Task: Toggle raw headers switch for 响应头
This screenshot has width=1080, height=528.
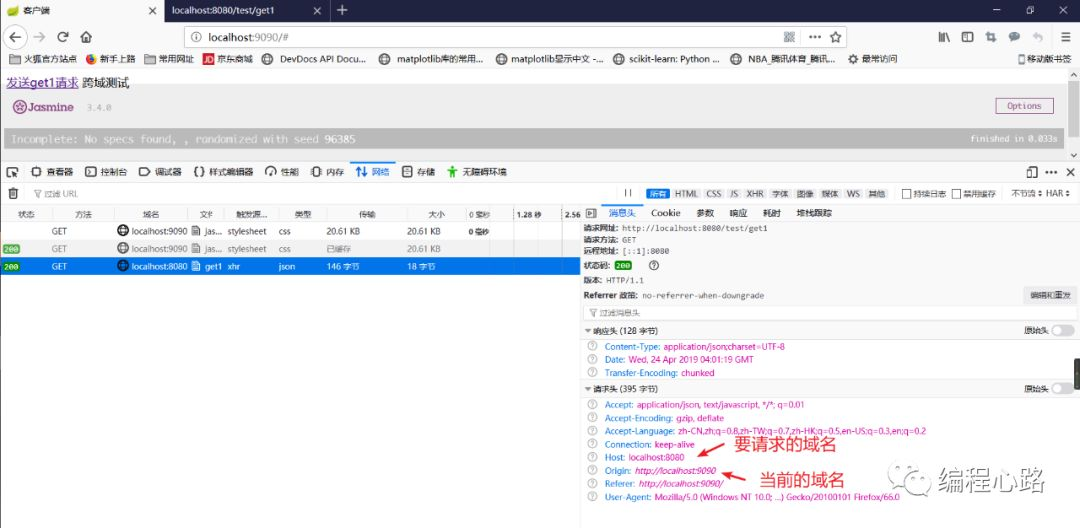Action: pyautogui.click(x=1062, y=330)
